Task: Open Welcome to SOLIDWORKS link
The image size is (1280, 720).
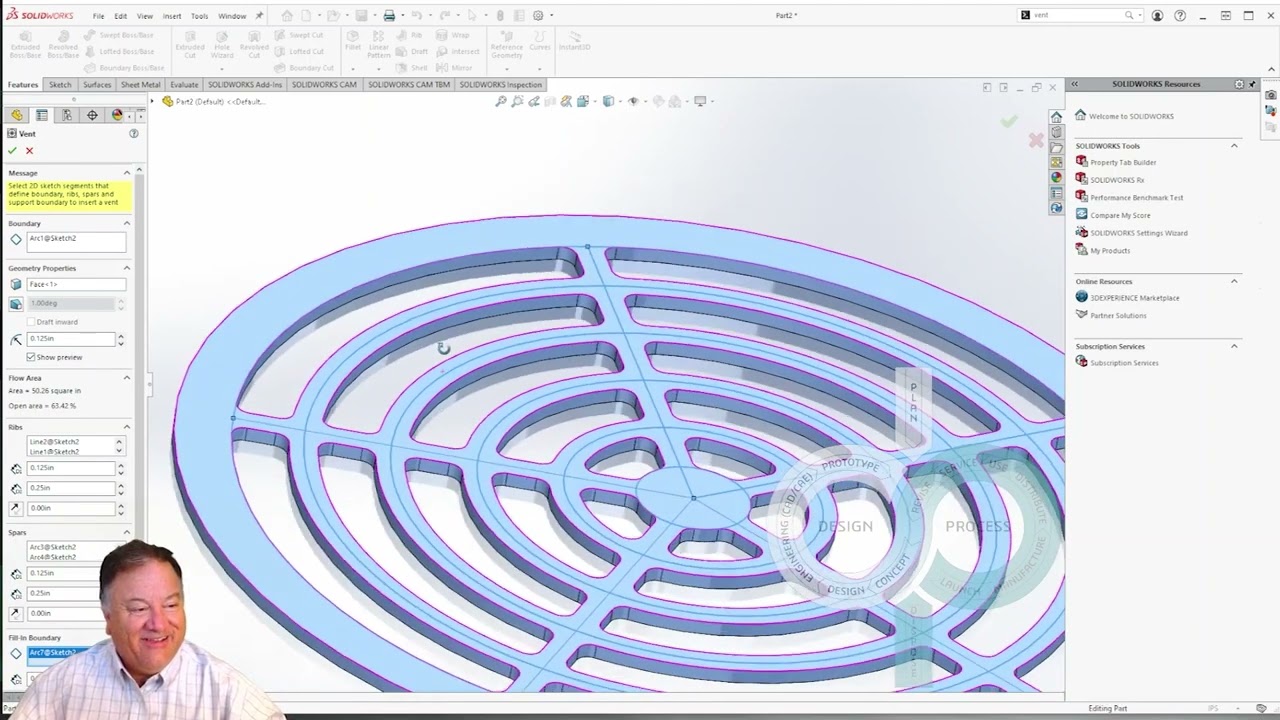Action: click(1132, 116)
